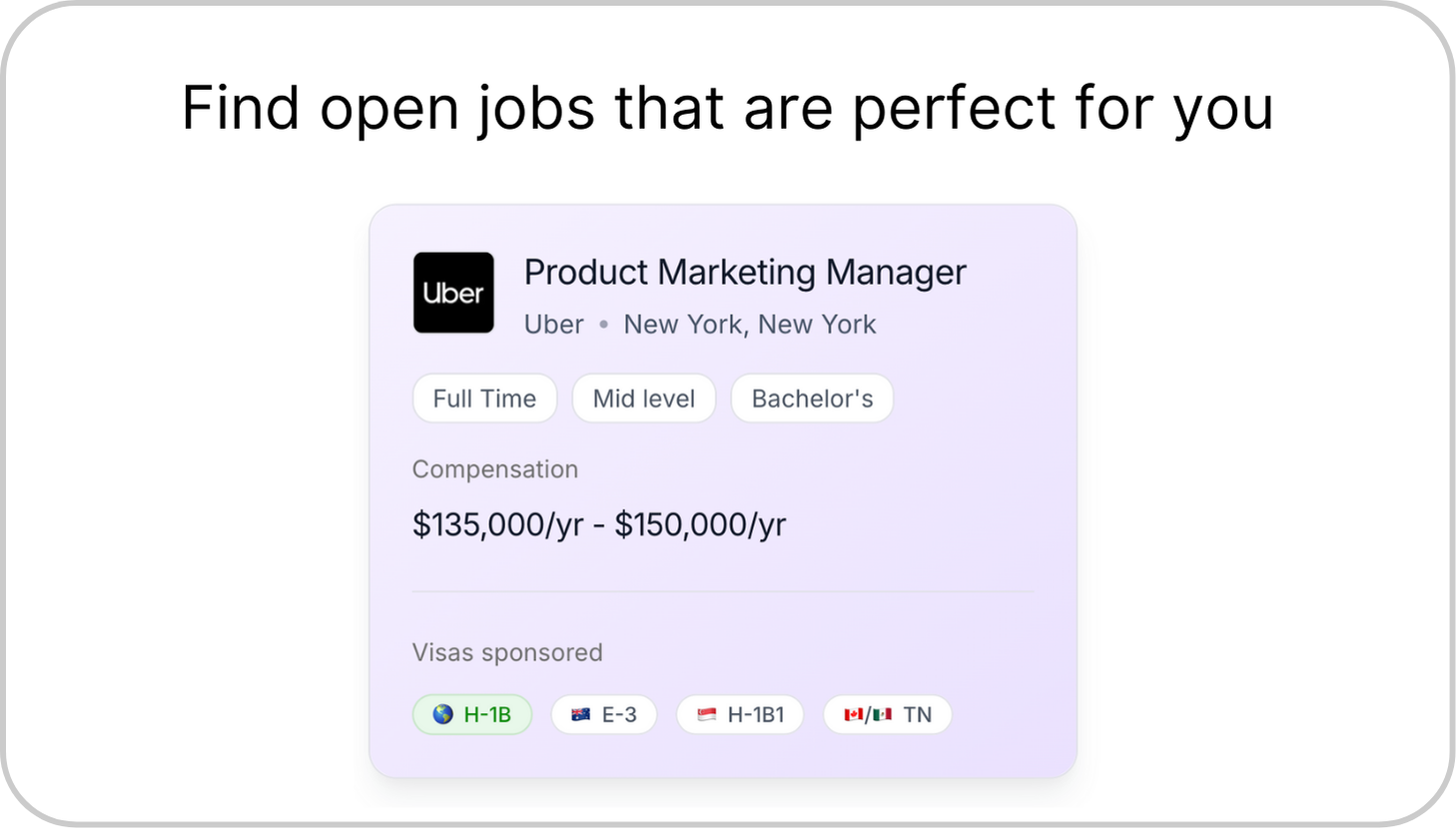Click the E-3 visa badge
The height and width of the screenshot is (828, 1456).
click(604, 714)
